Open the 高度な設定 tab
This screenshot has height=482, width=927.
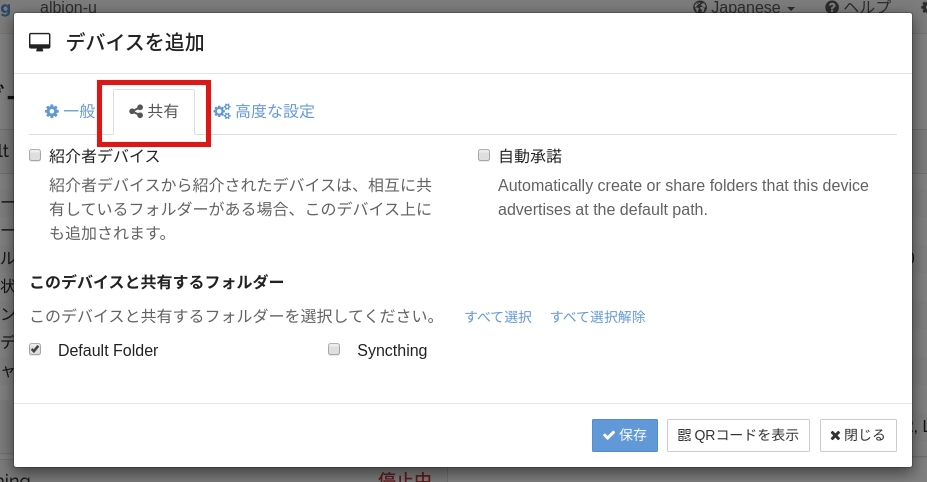[x=264, y=111]
